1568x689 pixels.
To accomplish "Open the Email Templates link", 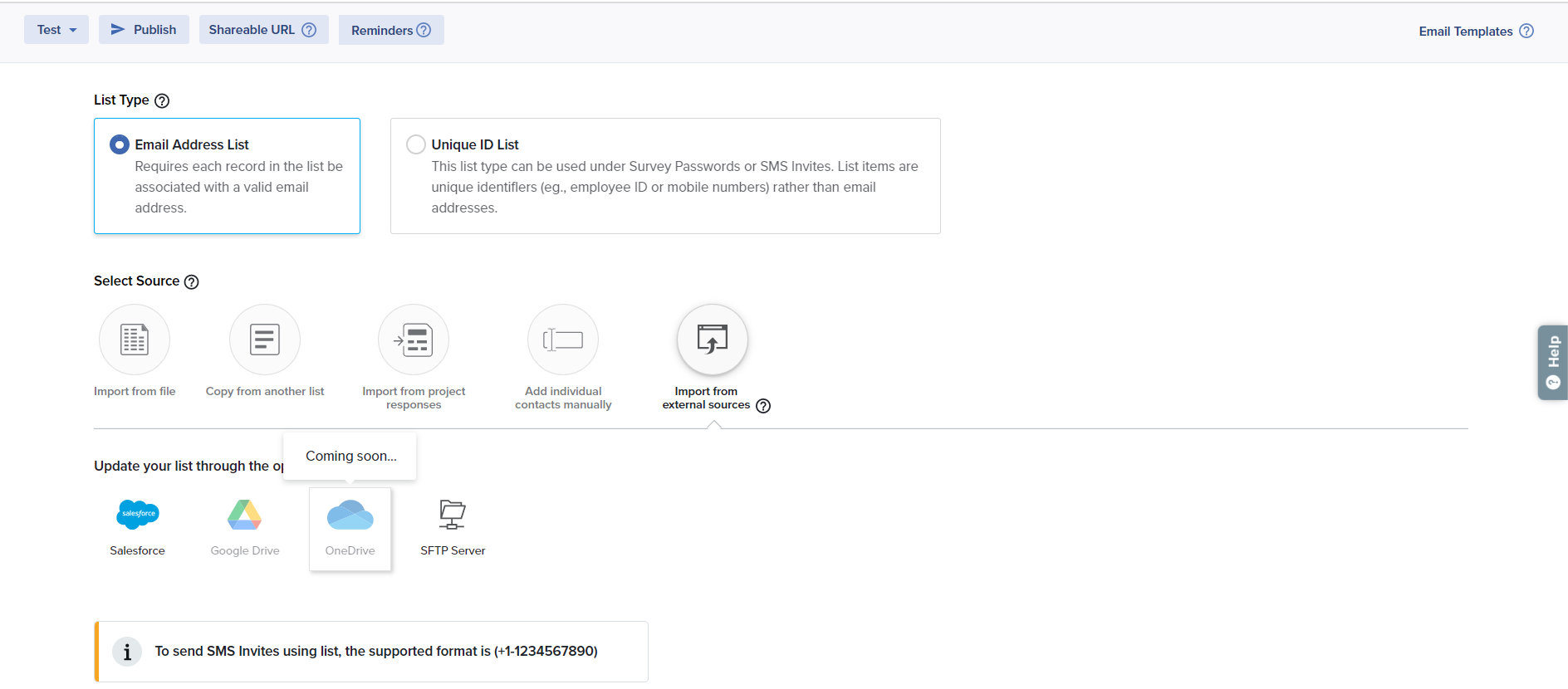I will click(1466, 32).
